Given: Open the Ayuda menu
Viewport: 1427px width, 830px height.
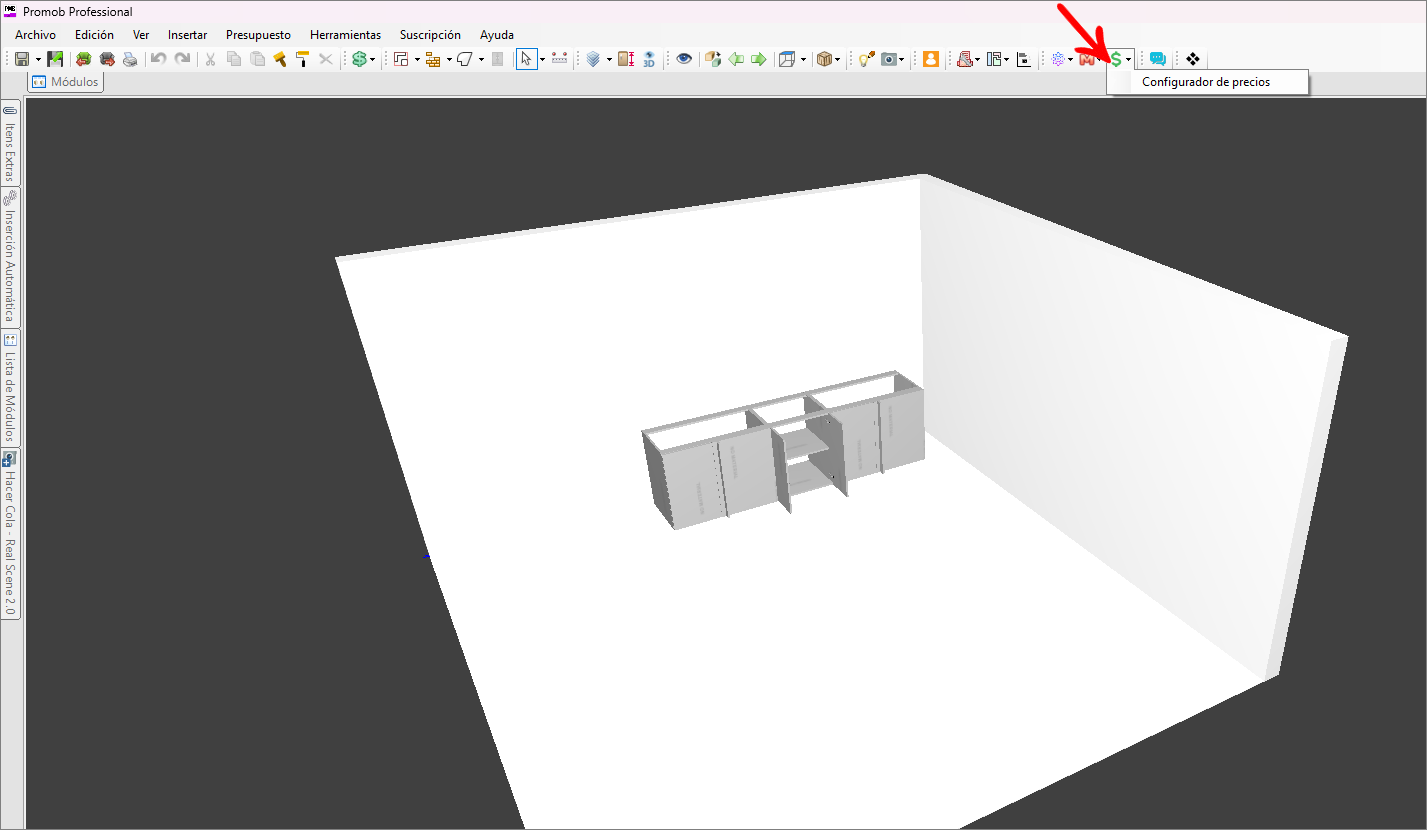Looking at the screenshot, I should 497,35.
